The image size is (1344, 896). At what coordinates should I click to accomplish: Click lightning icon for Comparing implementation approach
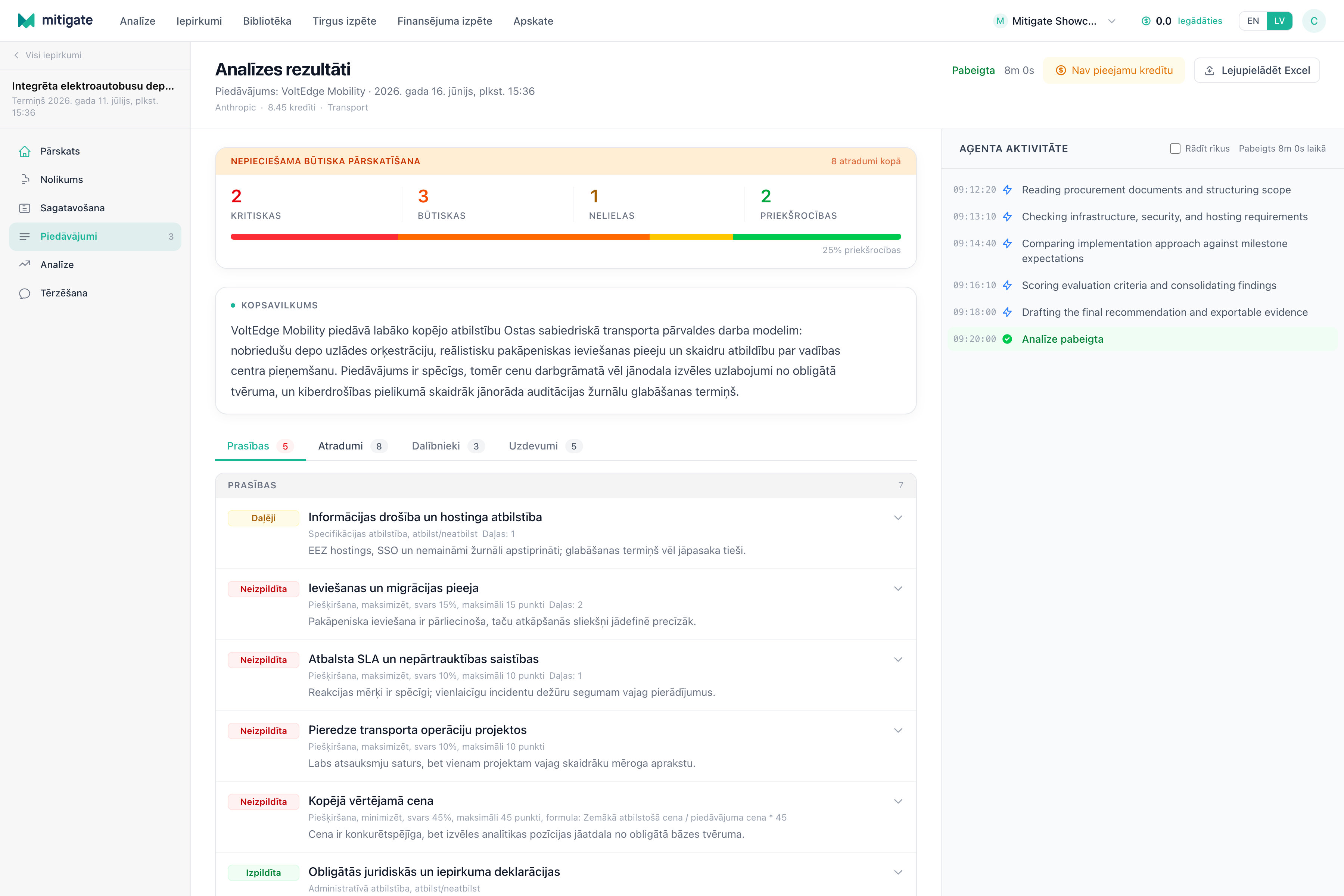(1007, 243)
